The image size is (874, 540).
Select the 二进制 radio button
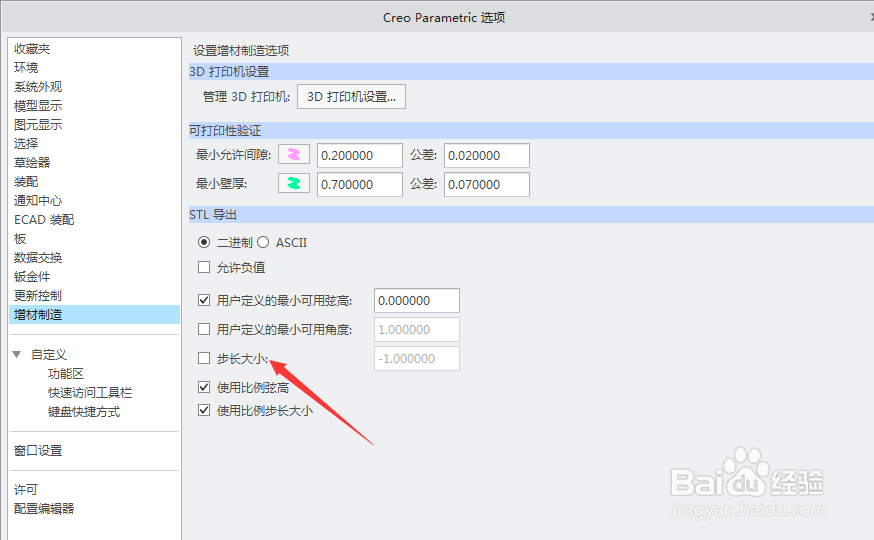click(204, 242)
